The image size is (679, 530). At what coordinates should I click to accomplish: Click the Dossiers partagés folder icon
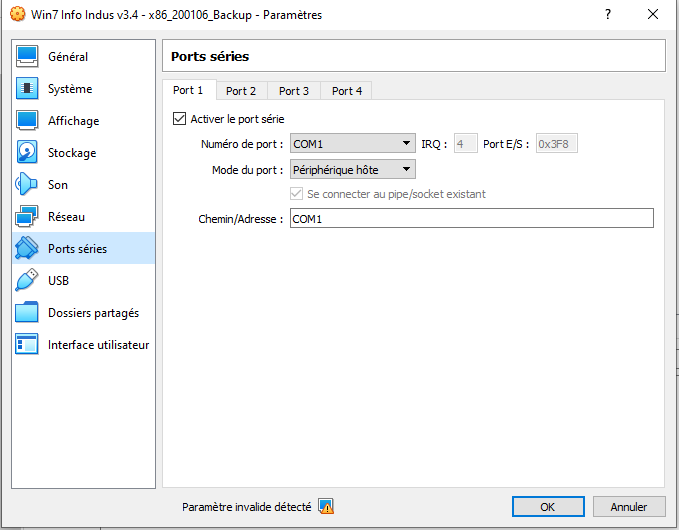(x=27, y=312)
